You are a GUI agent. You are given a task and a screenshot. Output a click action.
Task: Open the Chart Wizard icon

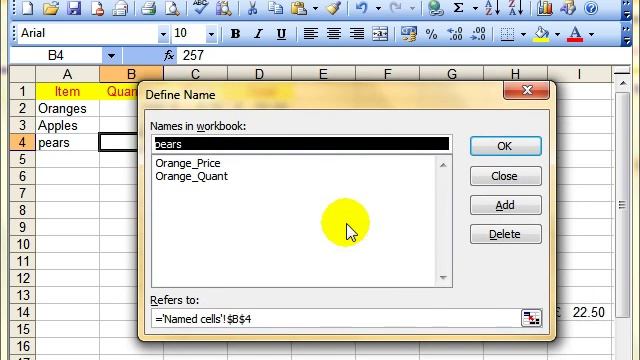(544, 8)
